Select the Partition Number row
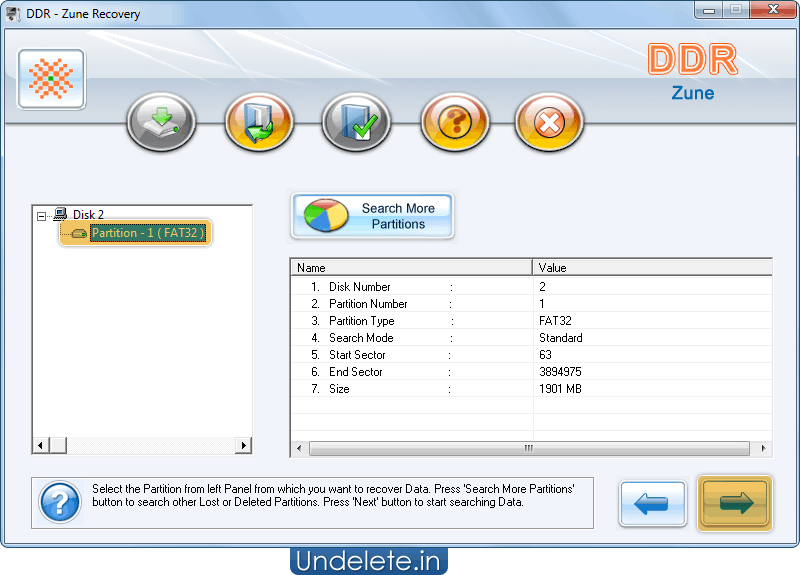This screenshot has height=575, width=800. coord(531,304)
